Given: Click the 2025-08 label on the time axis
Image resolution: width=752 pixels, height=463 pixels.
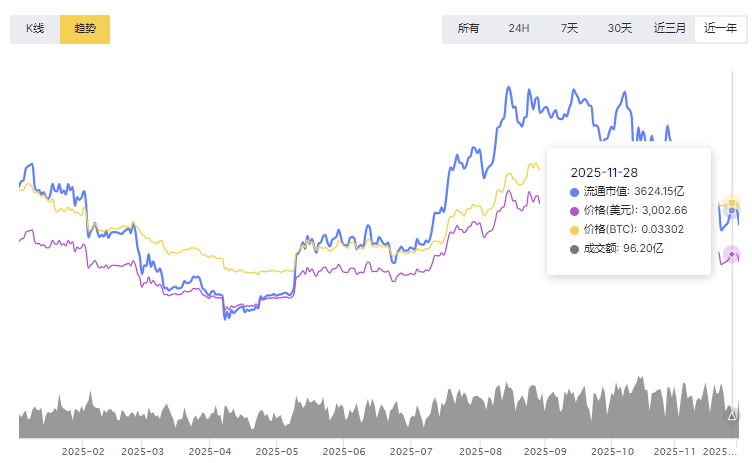Looking at the screenshot, I should click(x=478, y=452).
